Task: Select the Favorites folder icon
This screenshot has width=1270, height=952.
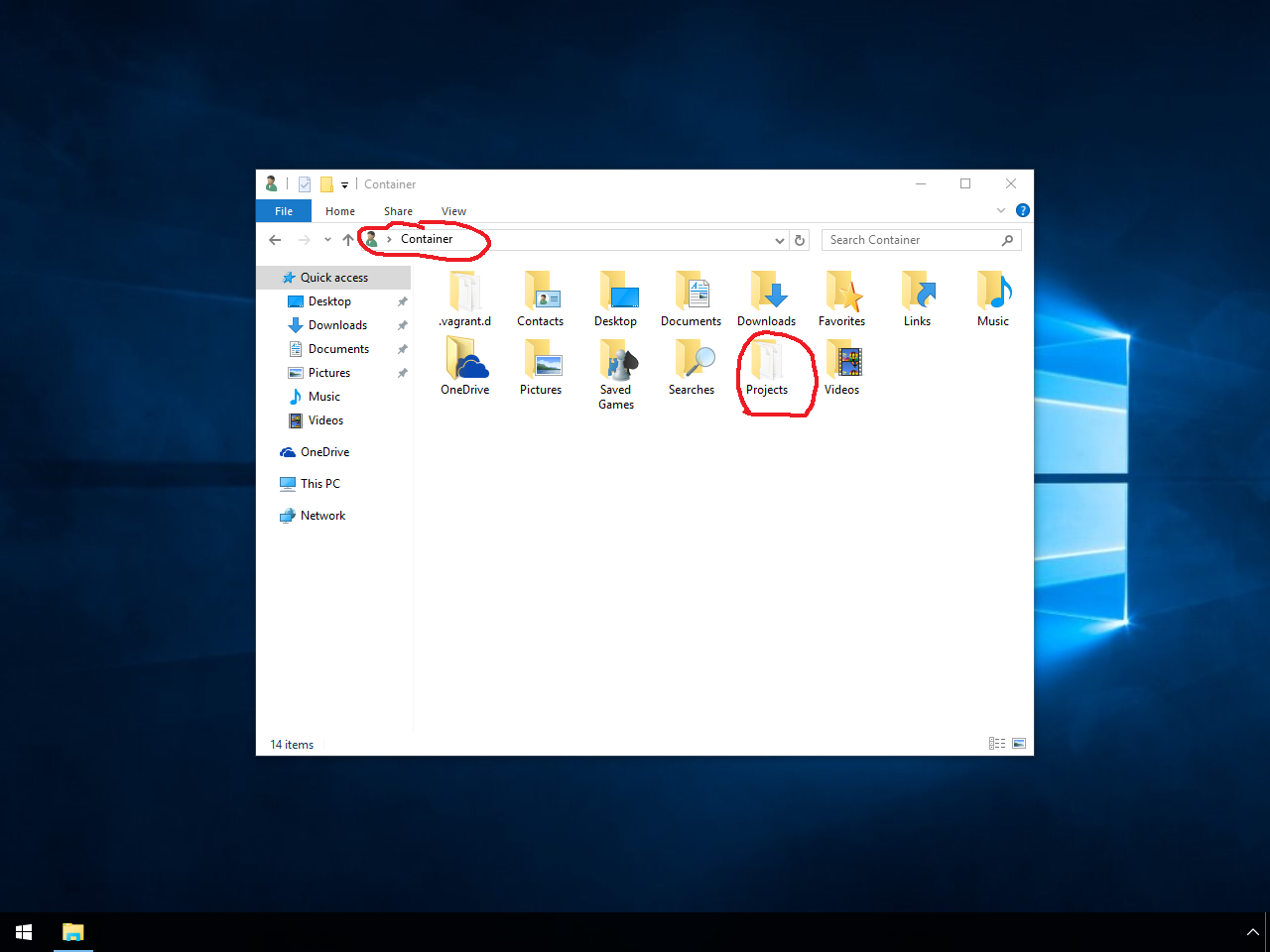Action: coord(842,293)
